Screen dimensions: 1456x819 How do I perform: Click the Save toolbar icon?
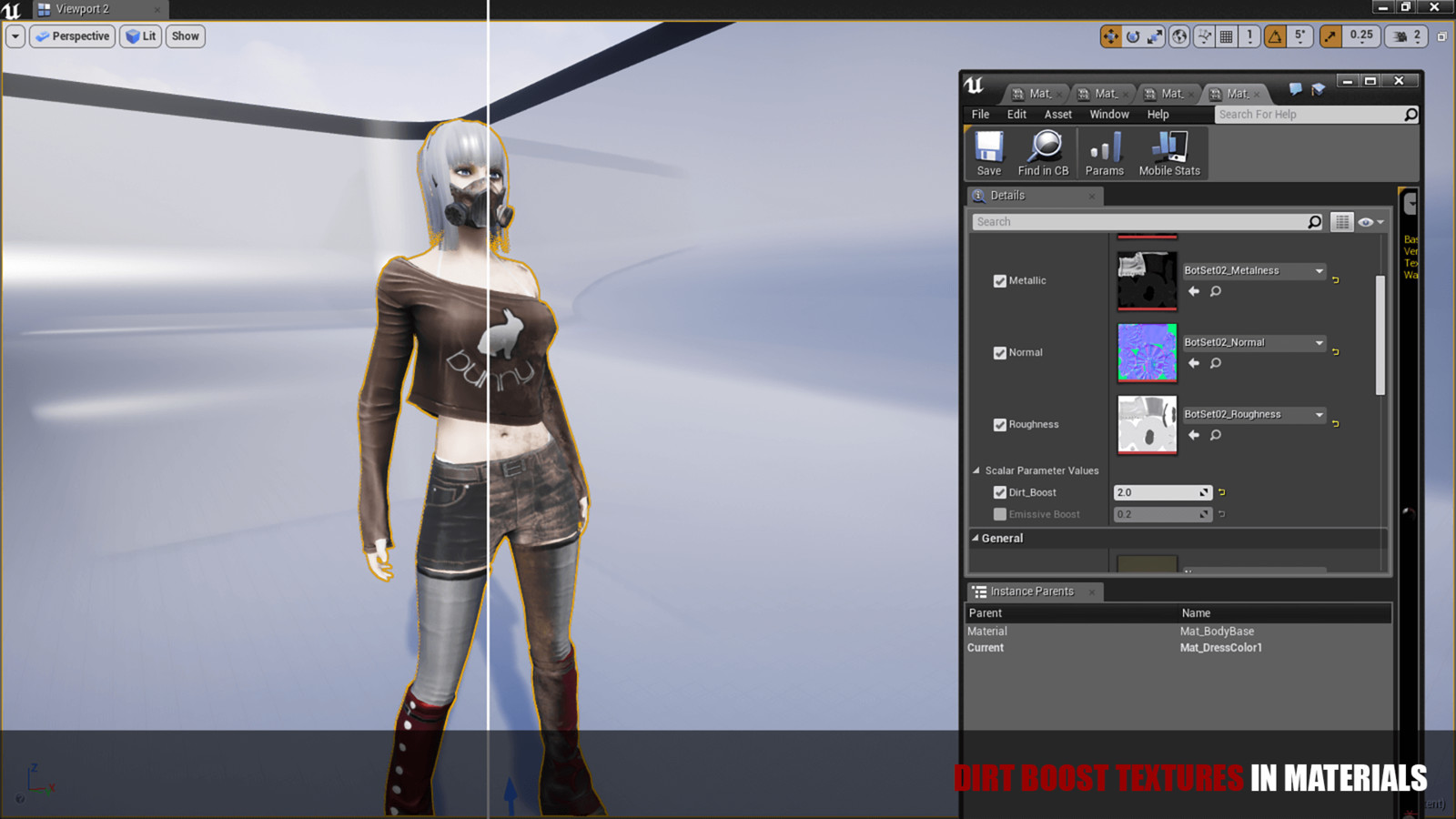coord(989,153)
